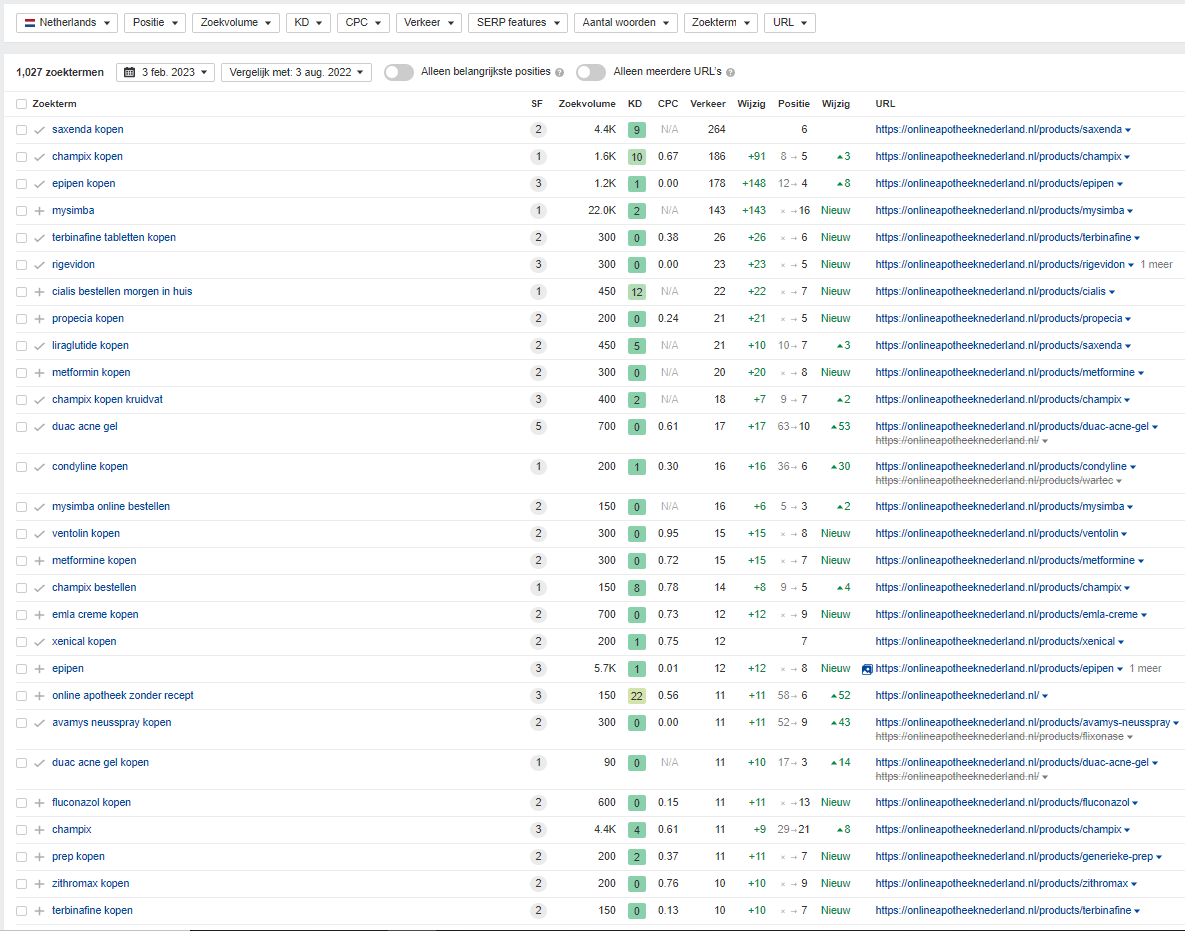This screenshot has width=1185, height=931.
Task: Click the struck-through products/wartec URL
Action: pyautogui.click(x=995, y=481)
